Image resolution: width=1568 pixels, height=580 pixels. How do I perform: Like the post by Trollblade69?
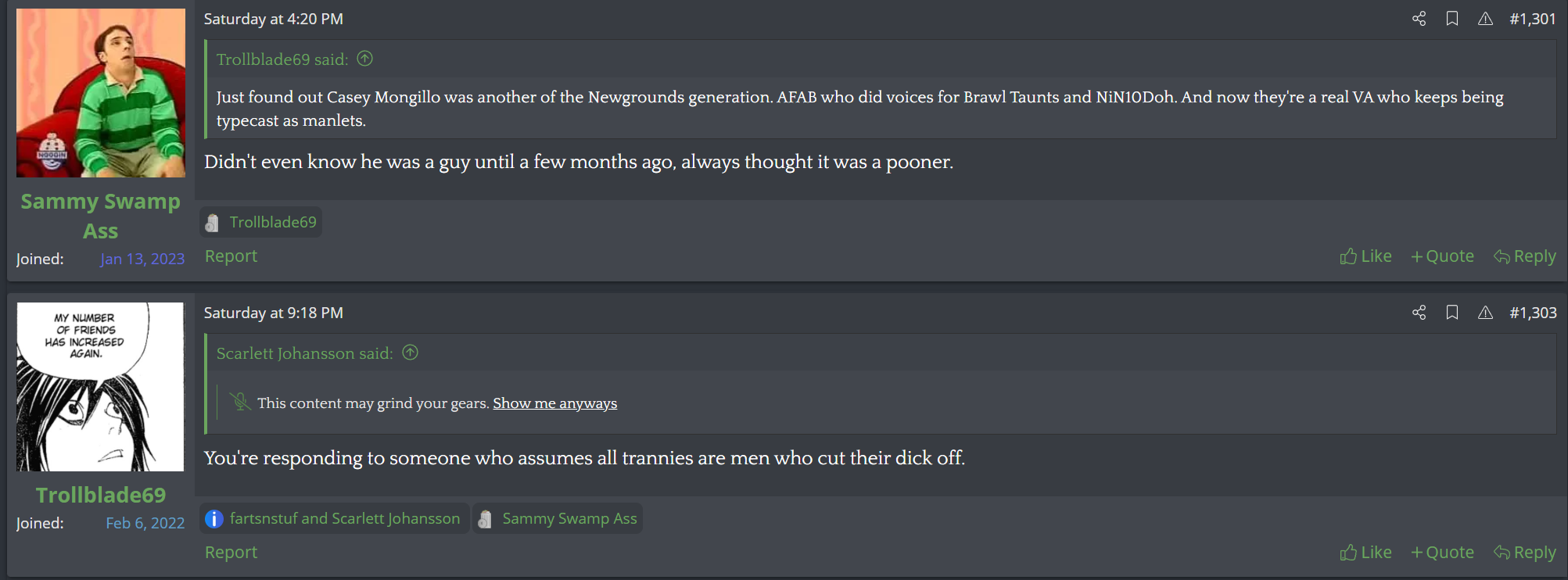pos(1365,553)
